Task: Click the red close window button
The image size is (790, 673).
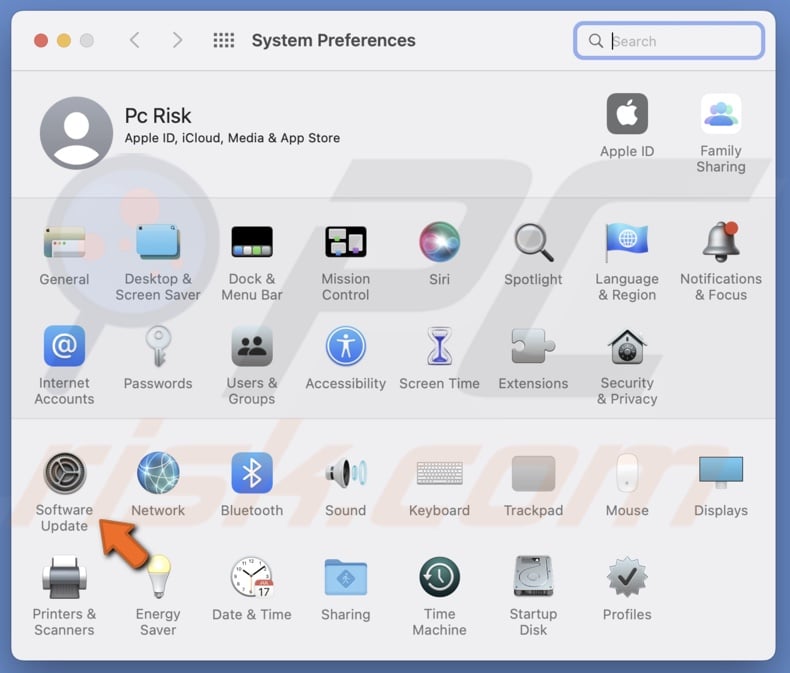Action: [41, 40]
